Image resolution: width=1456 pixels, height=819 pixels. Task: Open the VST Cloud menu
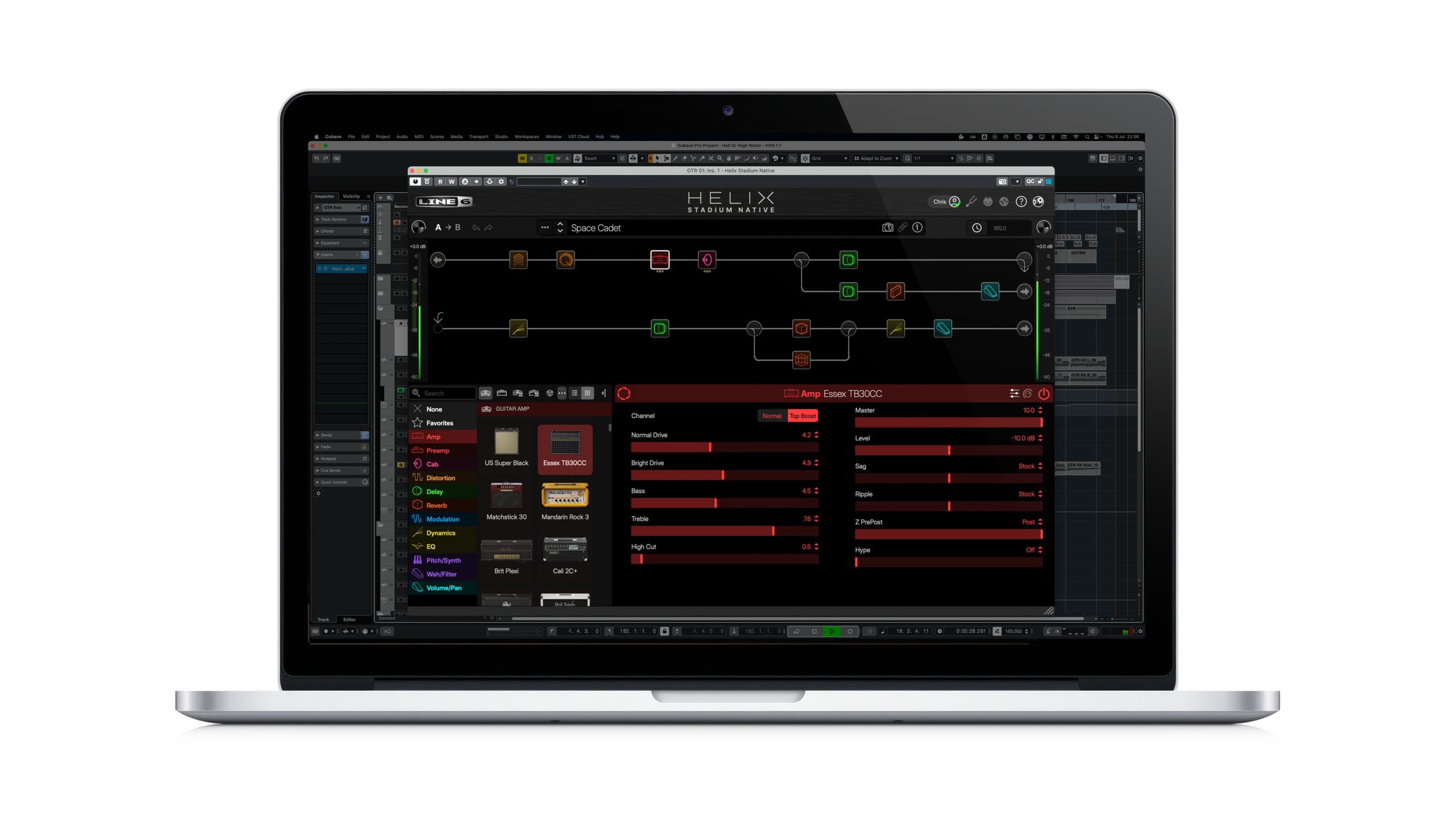tap(578, 136)
